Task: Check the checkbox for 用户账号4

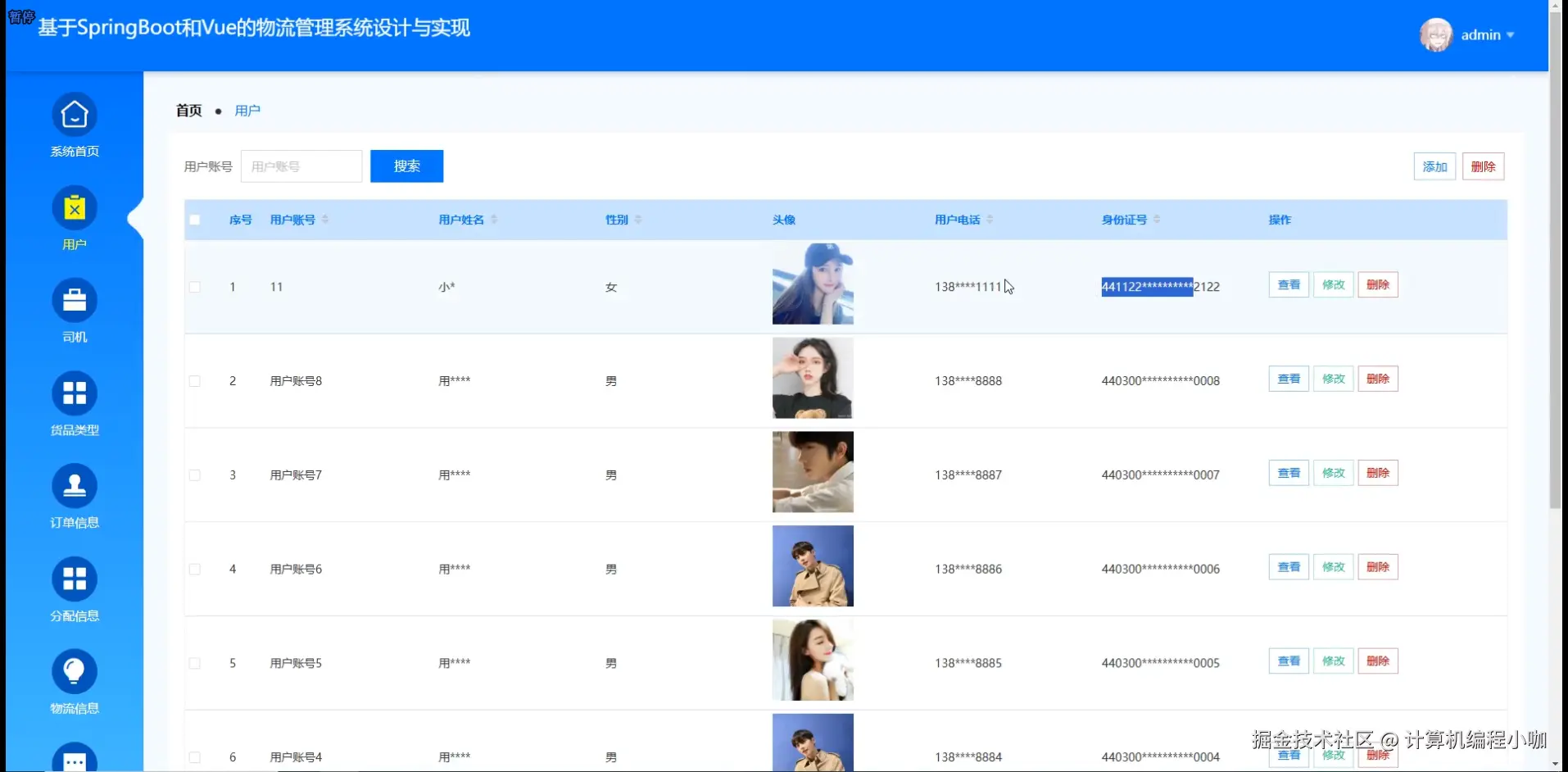Action: (195, 757)
